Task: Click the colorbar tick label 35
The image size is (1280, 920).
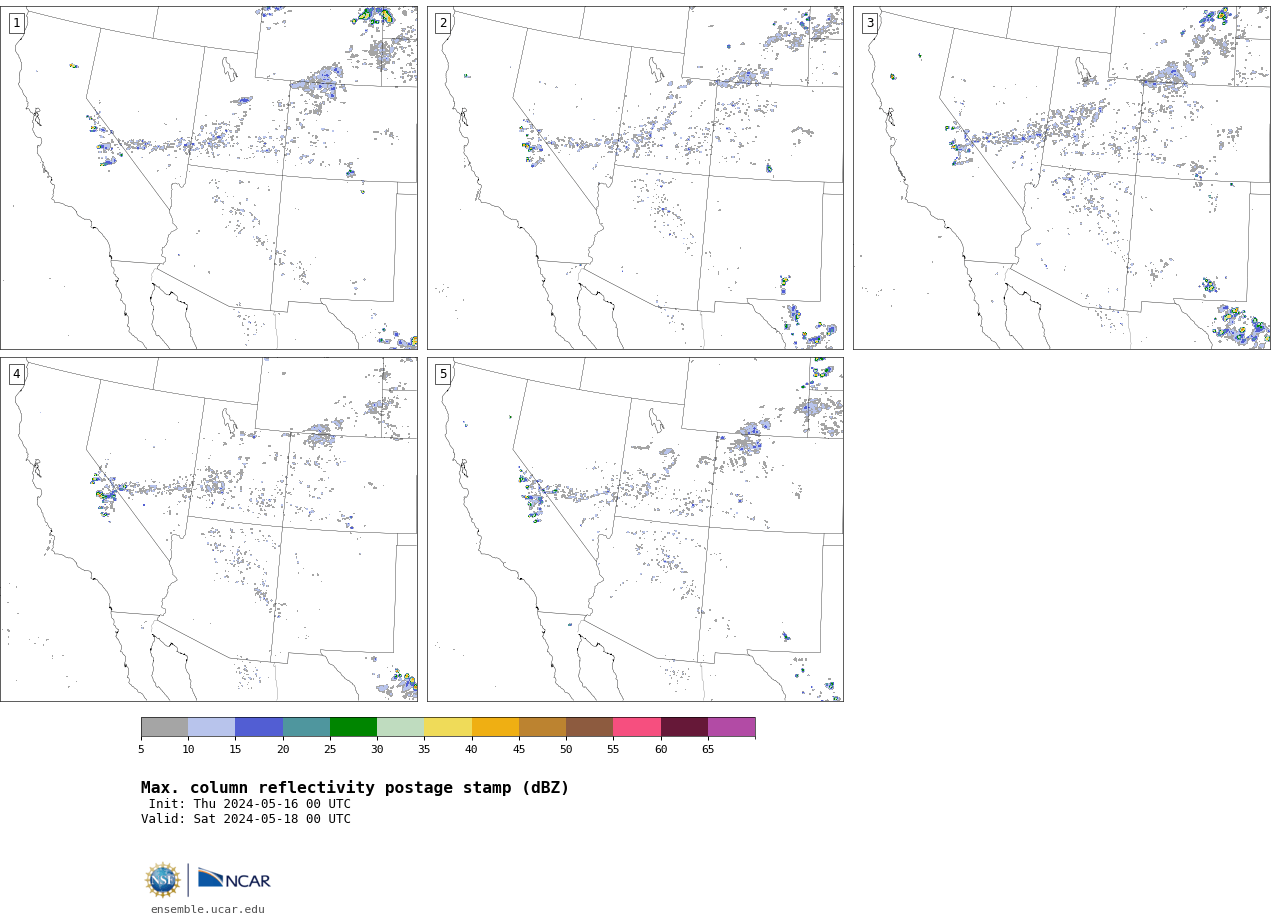Action: pos(424,749)
